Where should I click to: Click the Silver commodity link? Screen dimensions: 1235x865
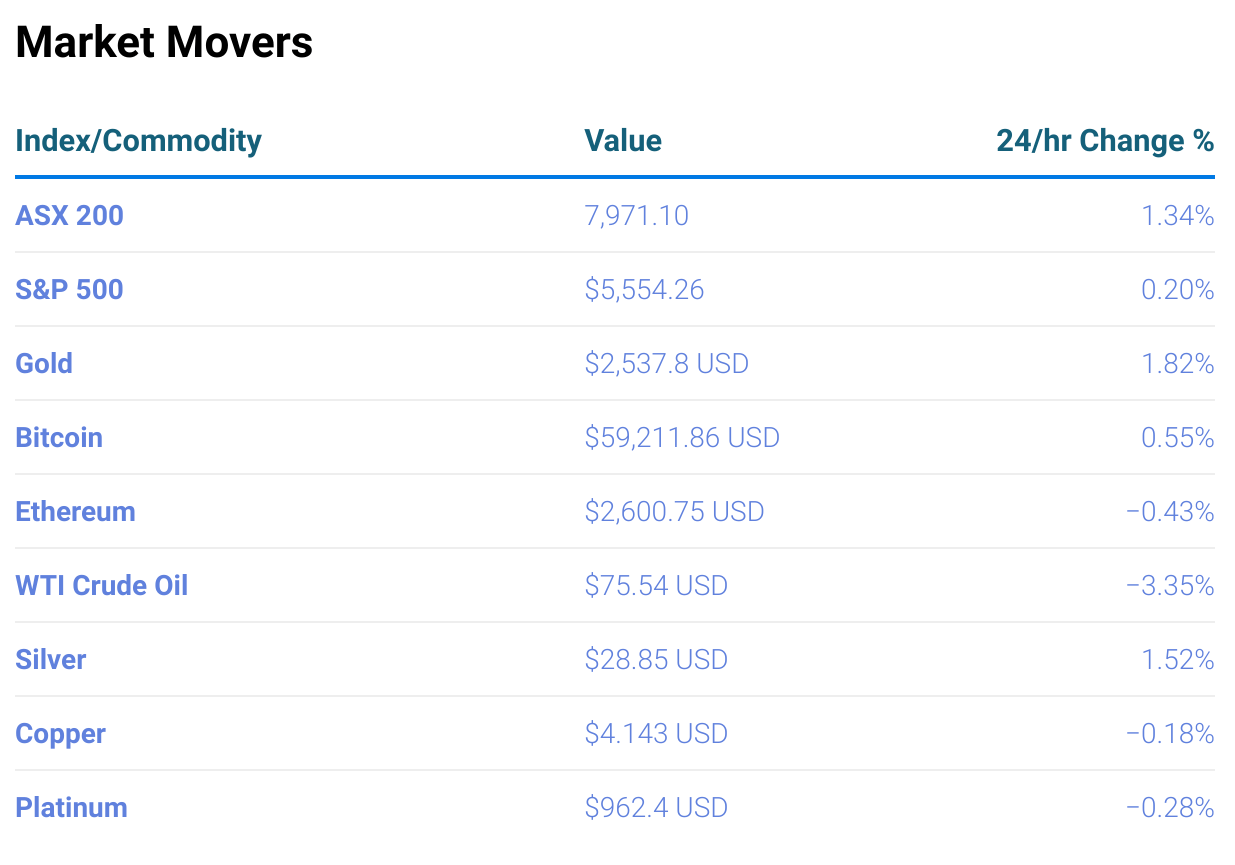tap(51, 659)
